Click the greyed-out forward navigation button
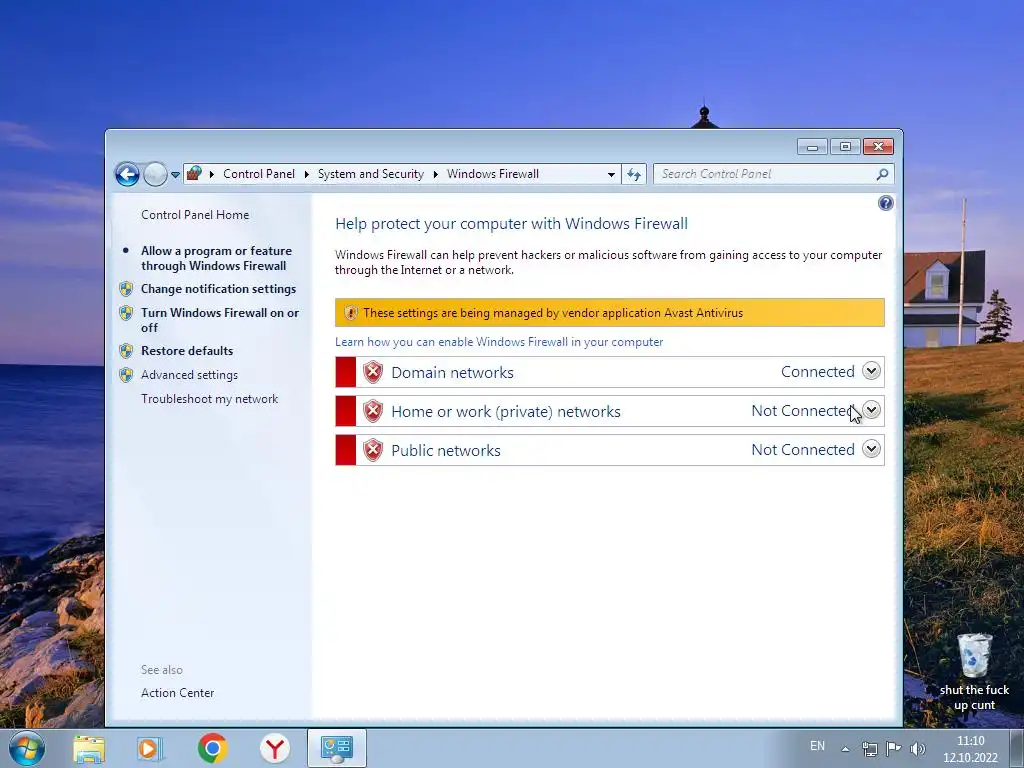The image size is (1024, 768). pyautogui.click(x=155, y=174)
